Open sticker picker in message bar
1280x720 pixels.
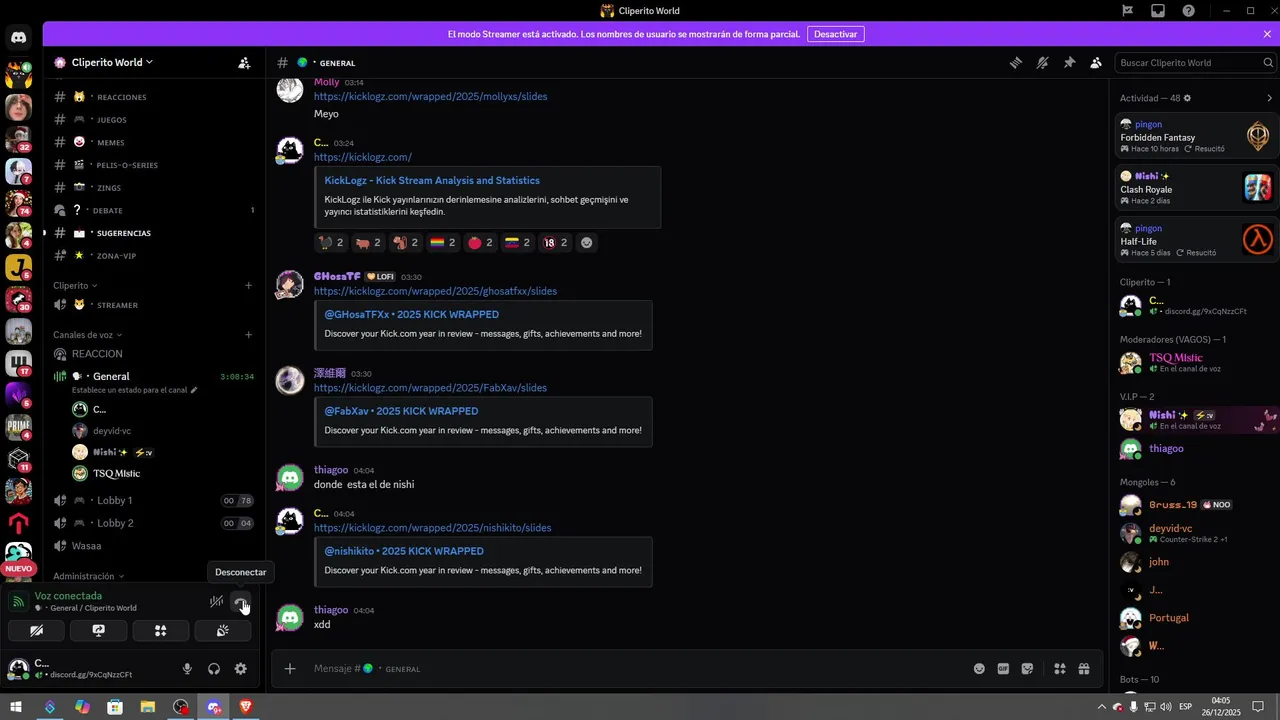(x=1027, y=669)
